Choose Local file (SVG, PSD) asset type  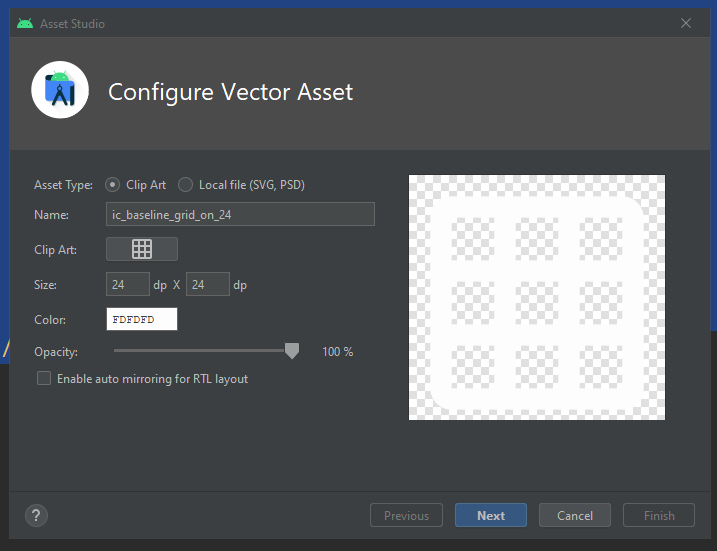186,185
